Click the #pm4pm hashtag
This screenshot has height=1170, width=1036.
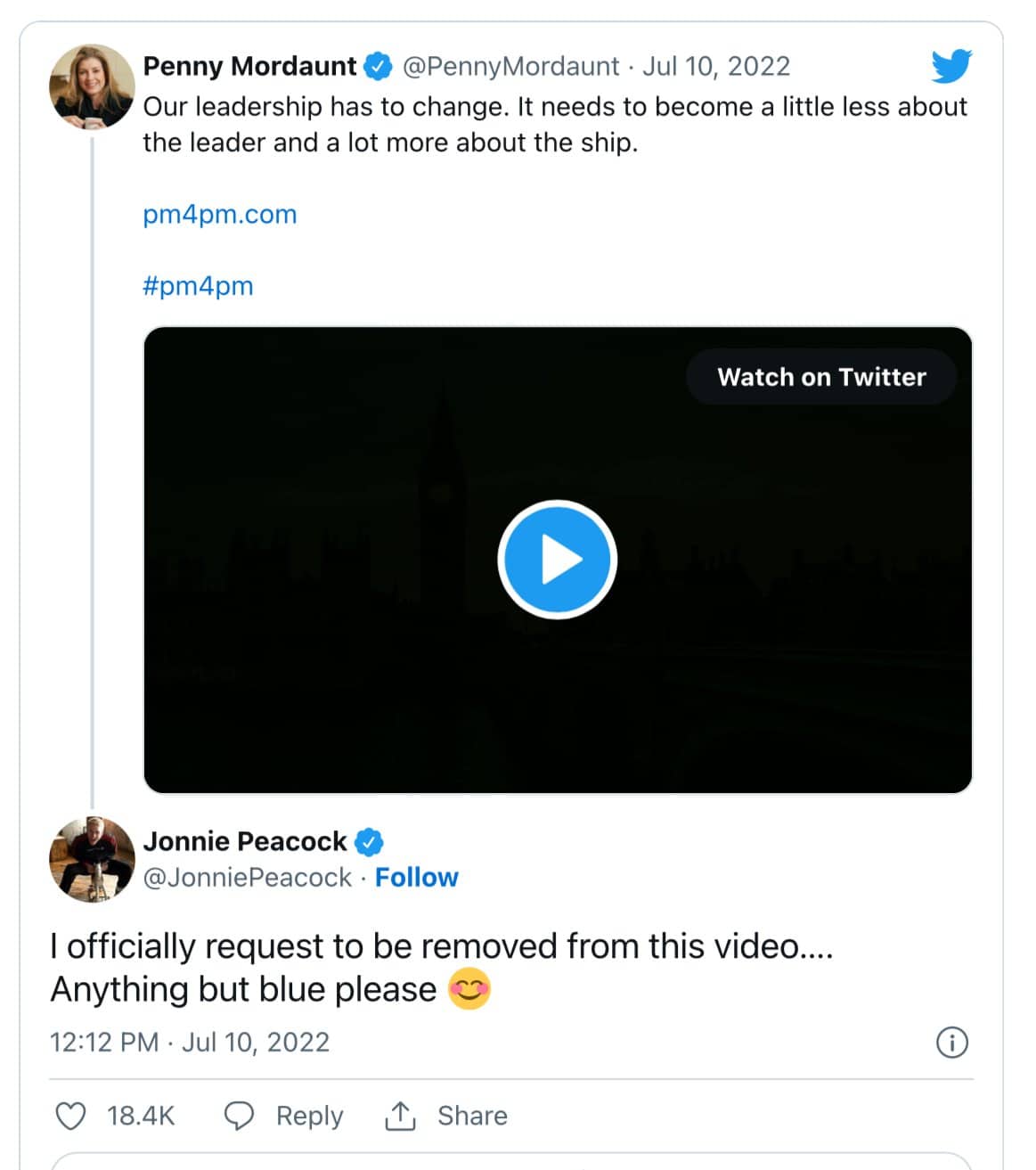point(198,285)
